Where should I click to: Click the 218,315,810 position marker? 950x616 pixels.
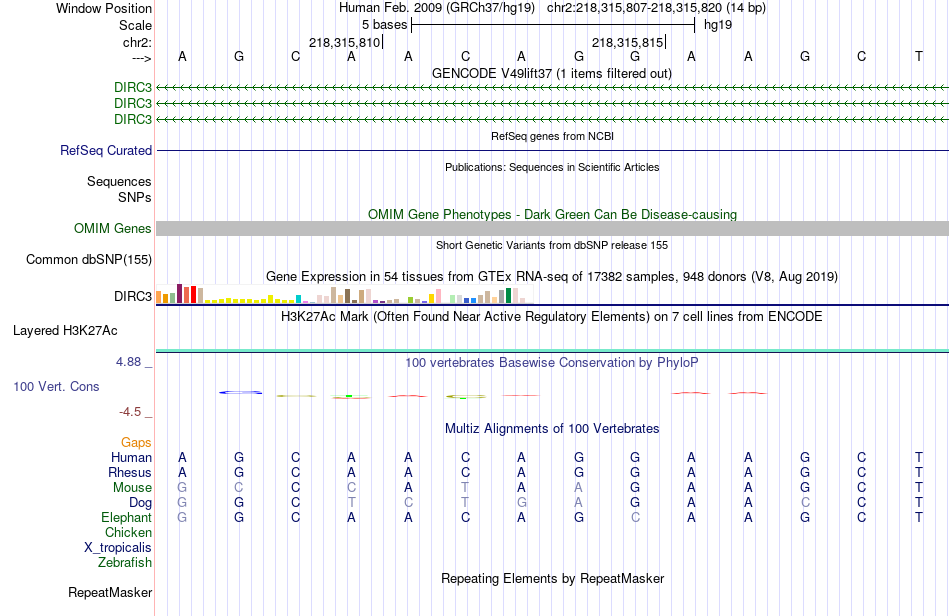pyautogui.click(x=345, y=42)
